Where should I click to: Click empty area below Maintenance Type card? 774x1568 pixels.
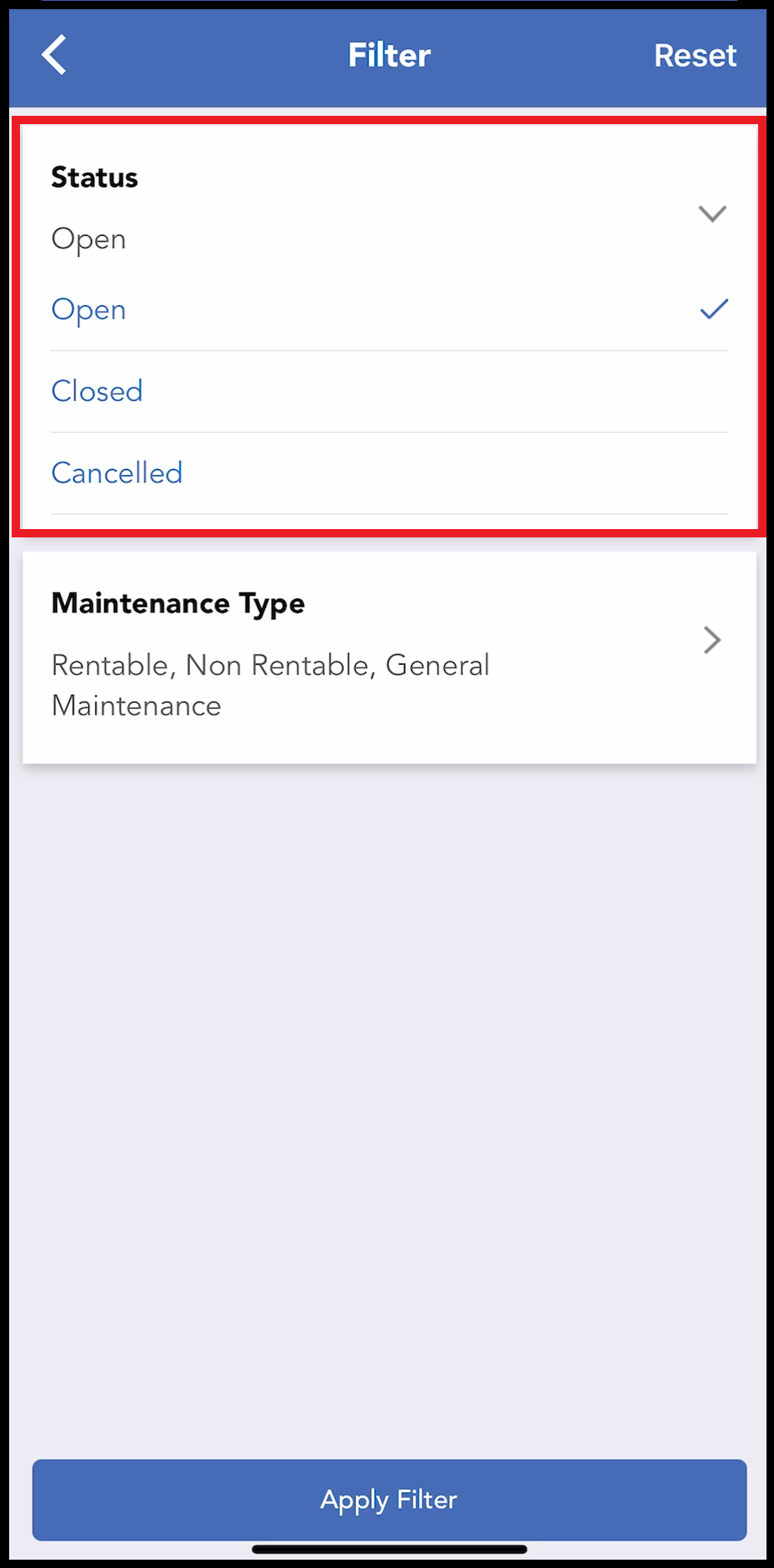pos(389,1083)
